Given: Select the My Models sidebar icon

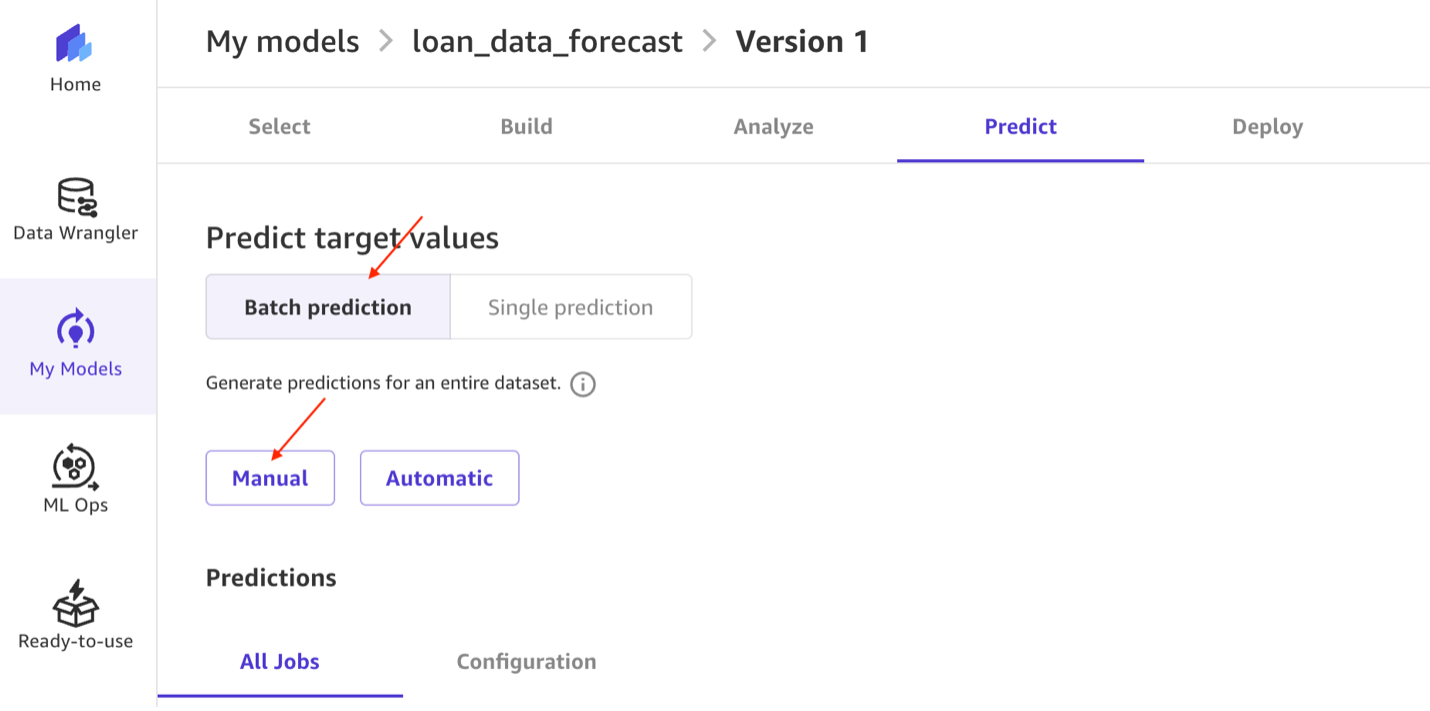Looking at the screenshot, I should click(75, 330).
